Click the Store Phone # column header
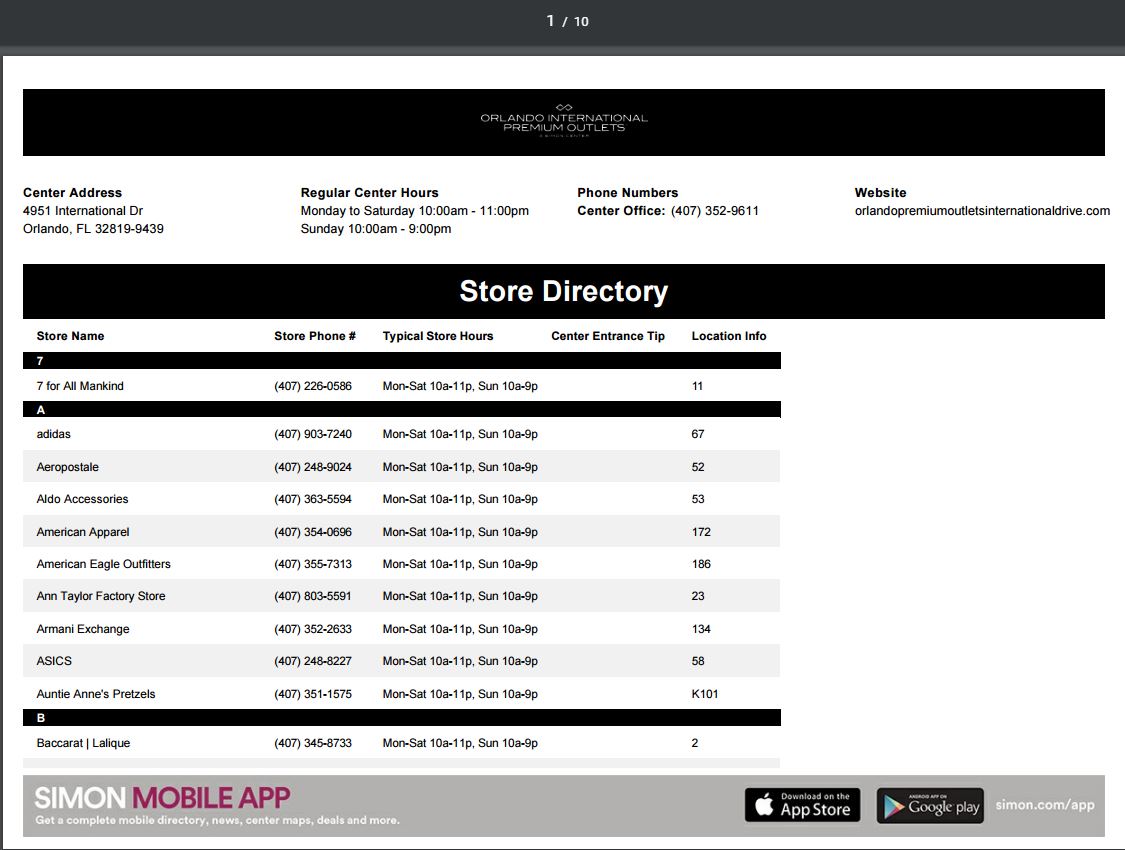 click(x=314, y=336)
